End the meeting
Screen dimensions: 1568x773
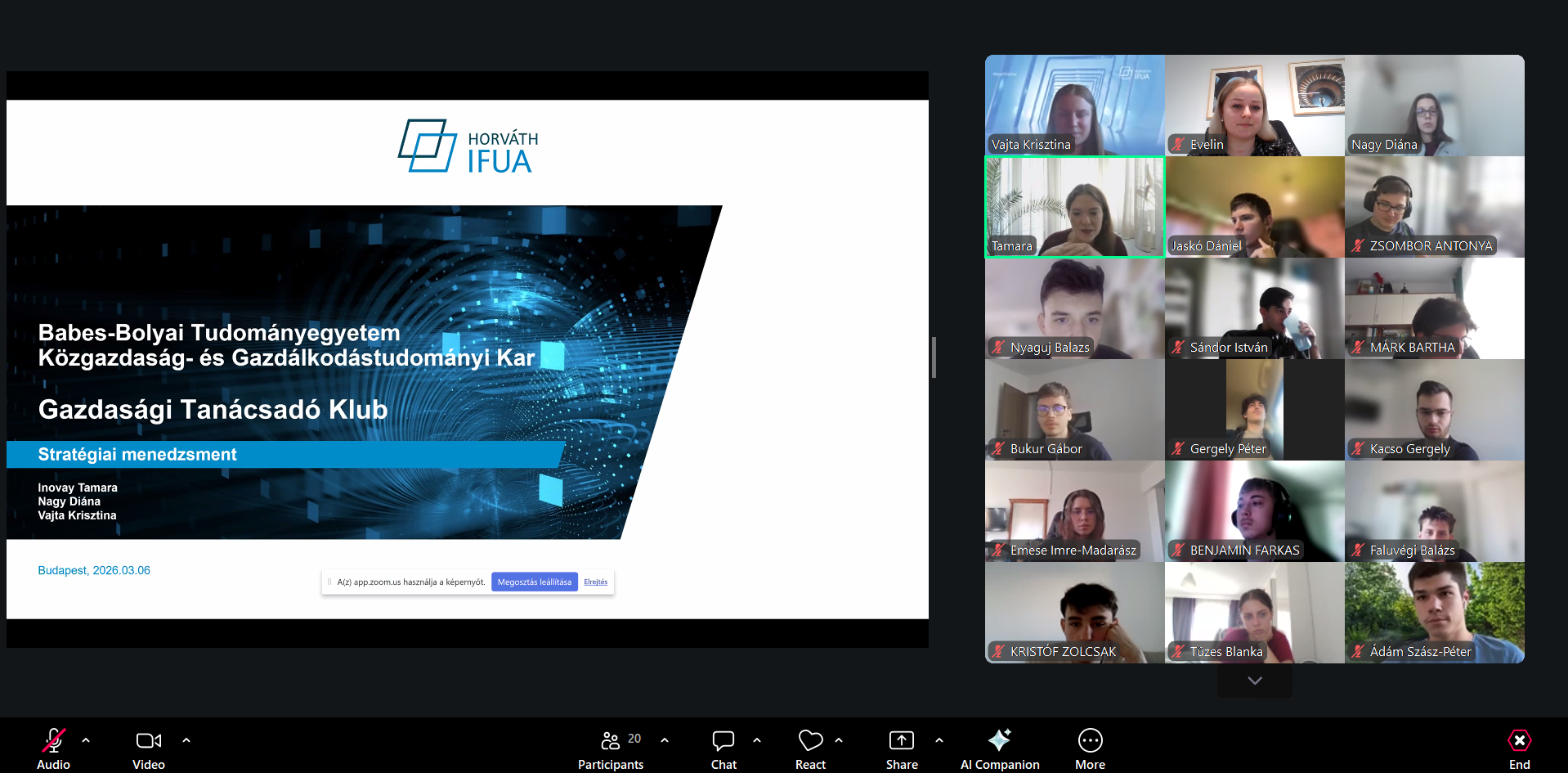(x=1519, y=742)
